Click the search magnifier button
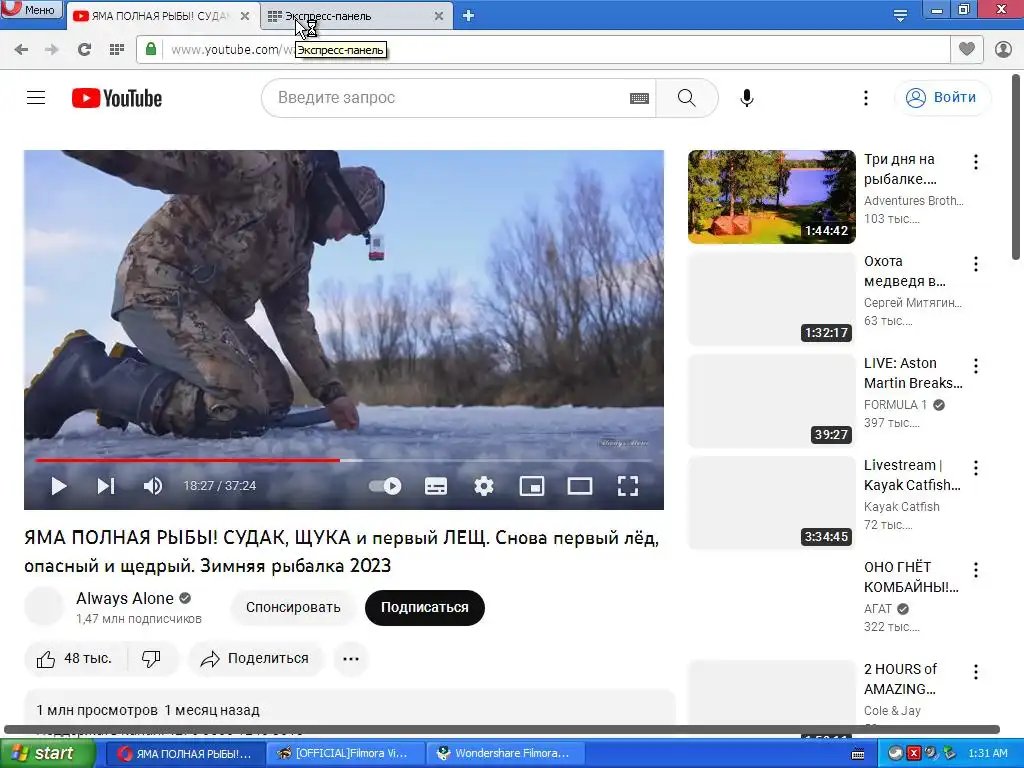The width and height of the screenshot is (1024, 768). click(686, 98)
